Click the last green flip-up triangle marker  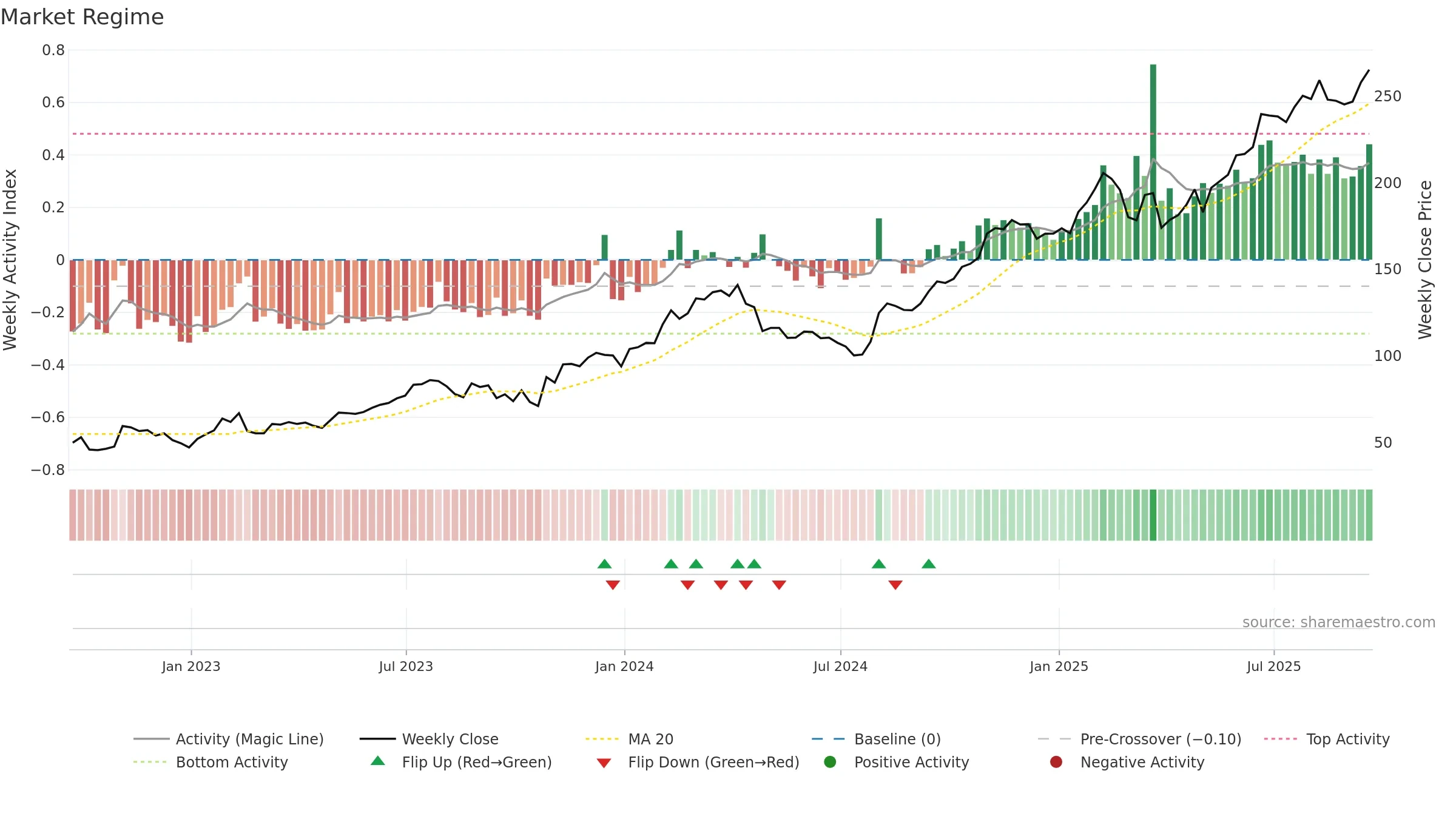[928, 564]
